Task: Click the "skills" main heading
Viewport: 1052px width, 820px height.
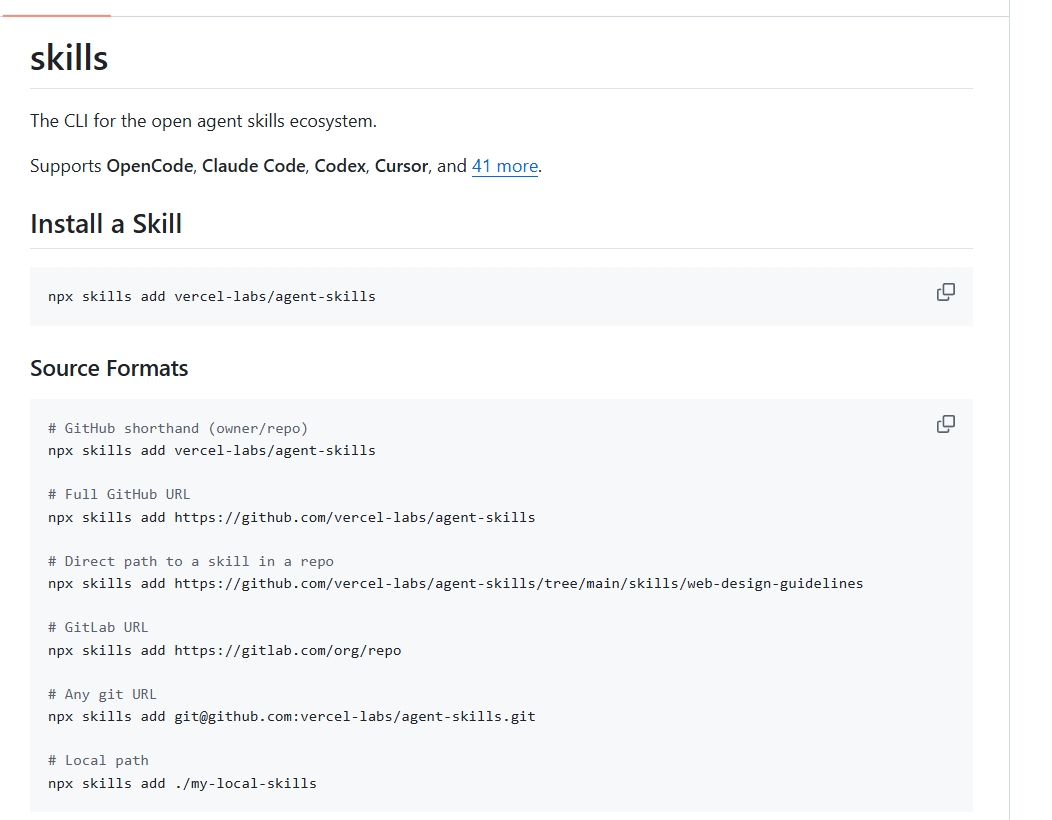Action: tap(69, 58)
